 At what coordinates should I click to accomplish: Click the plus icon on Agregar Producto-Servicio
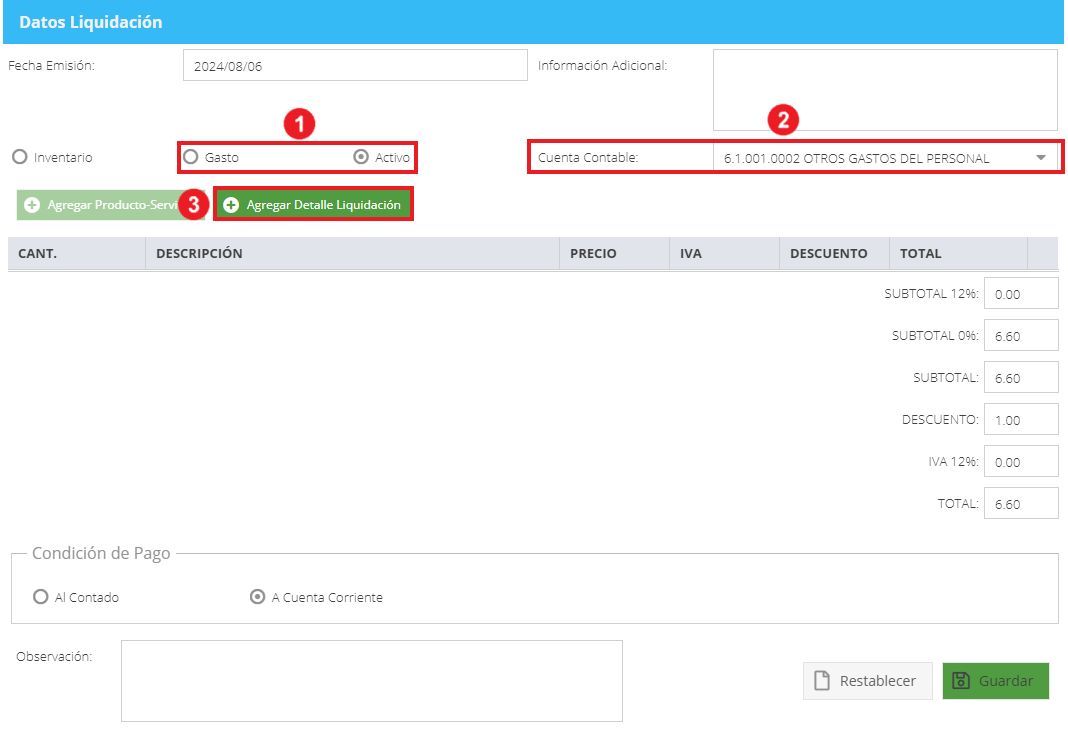[x=32, y=205]
